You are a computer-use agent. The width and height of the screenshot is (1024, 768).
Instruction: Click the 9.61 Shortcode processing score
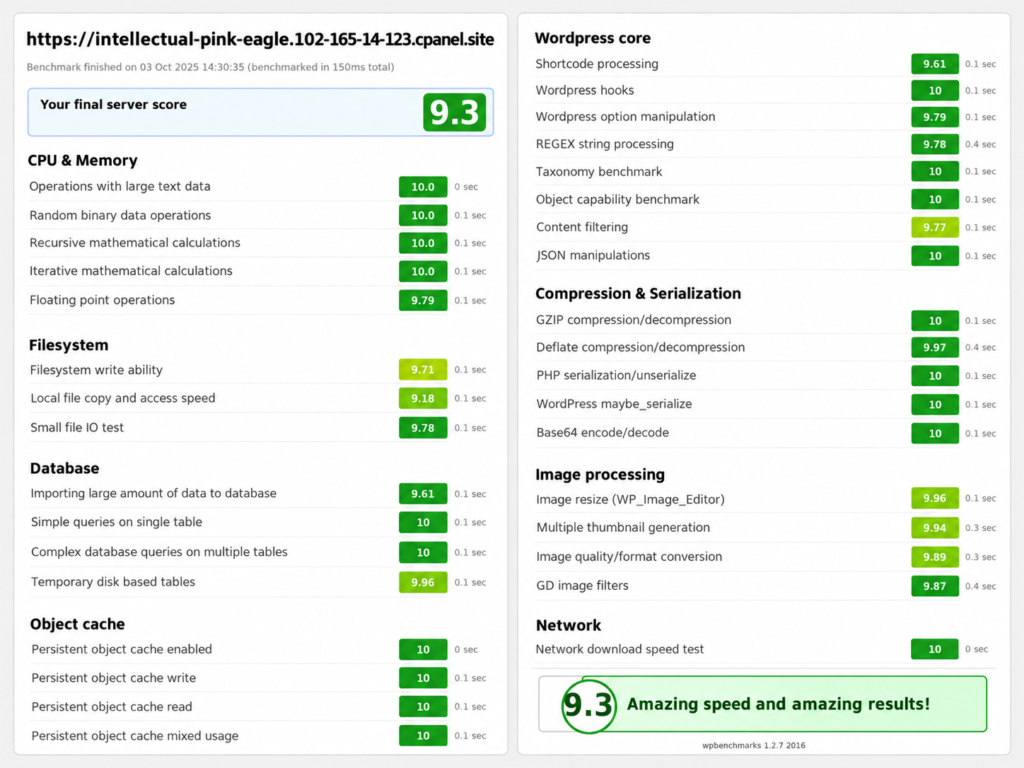coord(935,64)
